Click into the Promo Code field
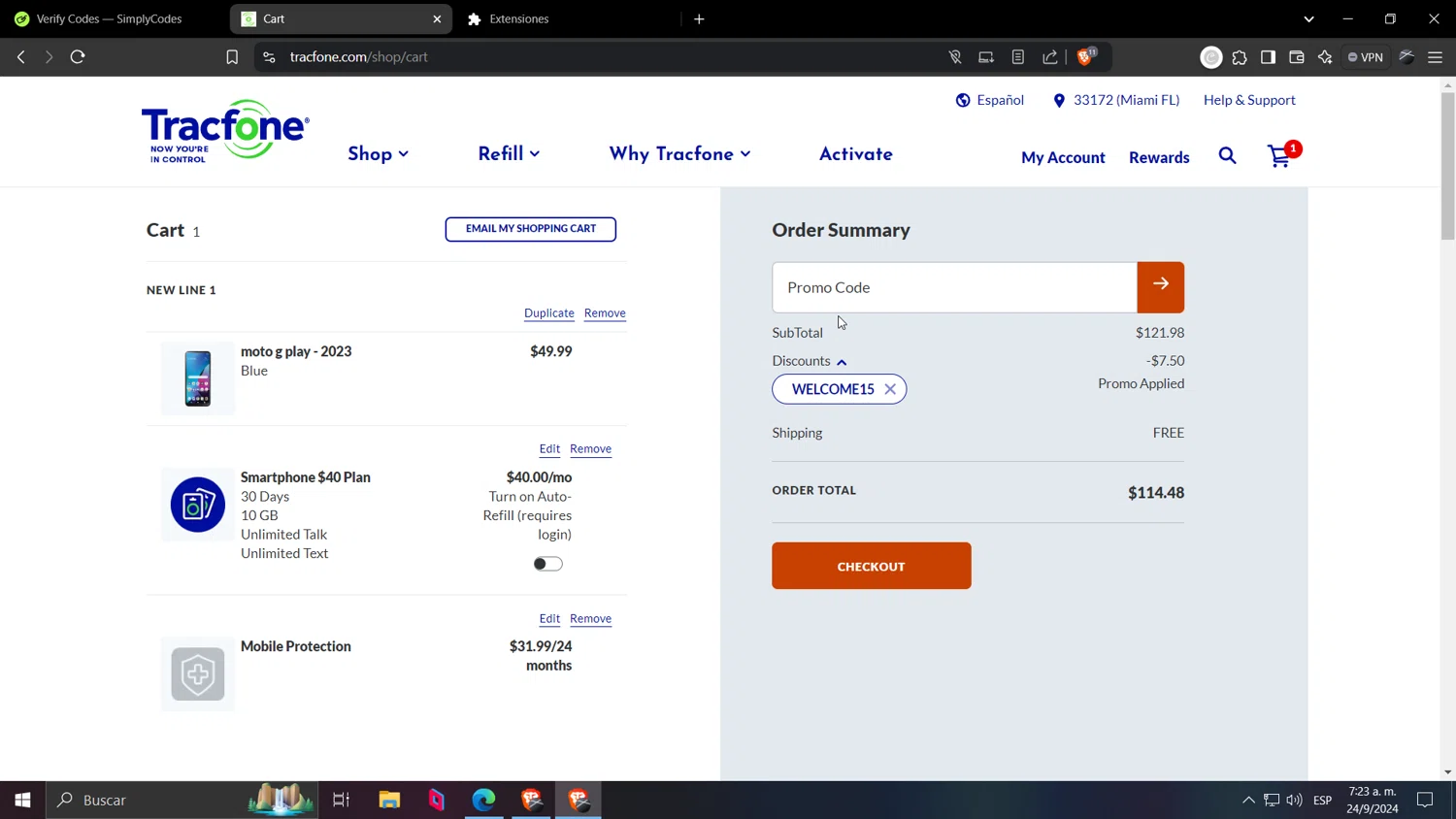 coord(954,287)
